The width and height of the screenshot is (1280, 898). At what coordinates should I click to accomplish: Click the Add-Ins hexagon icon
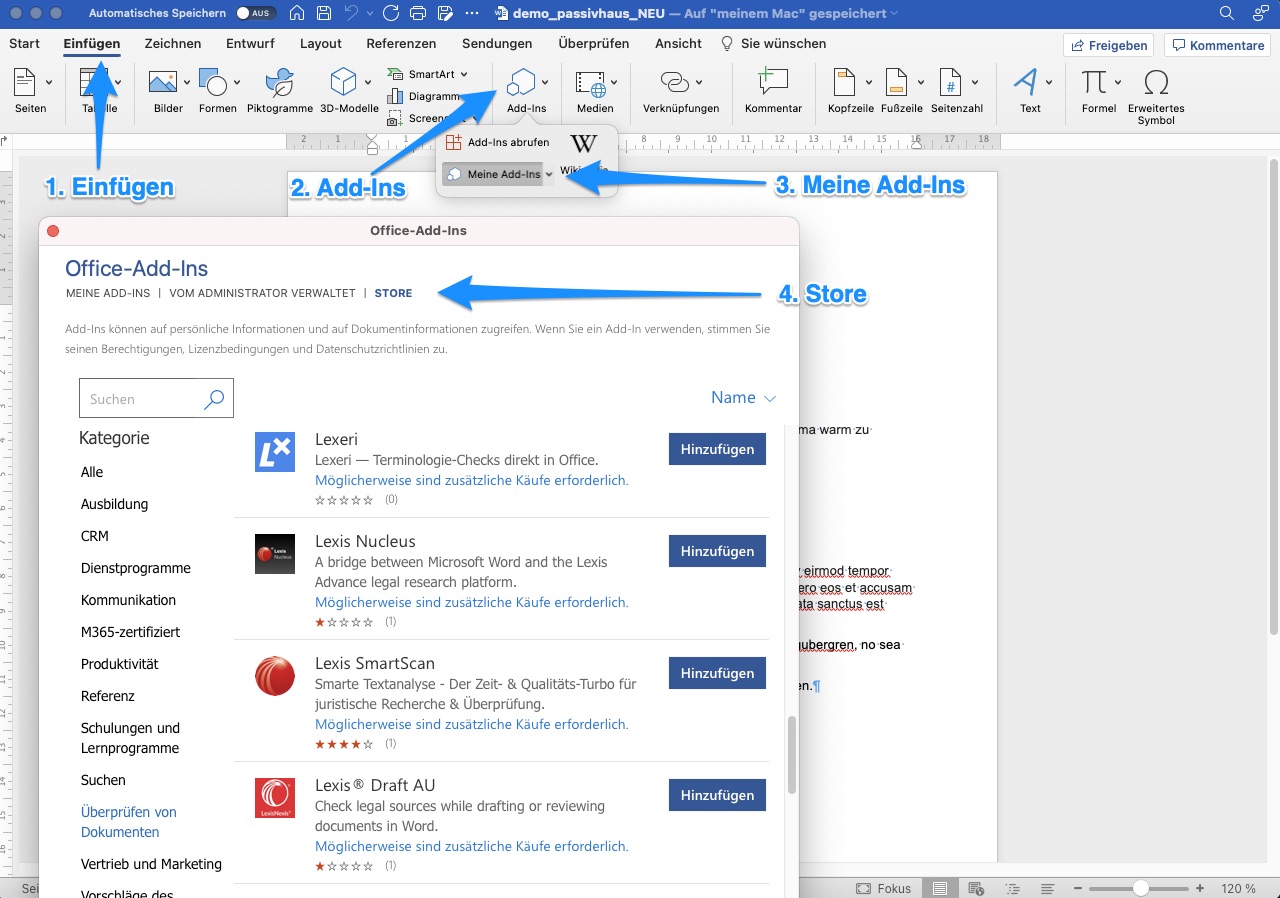522,82
